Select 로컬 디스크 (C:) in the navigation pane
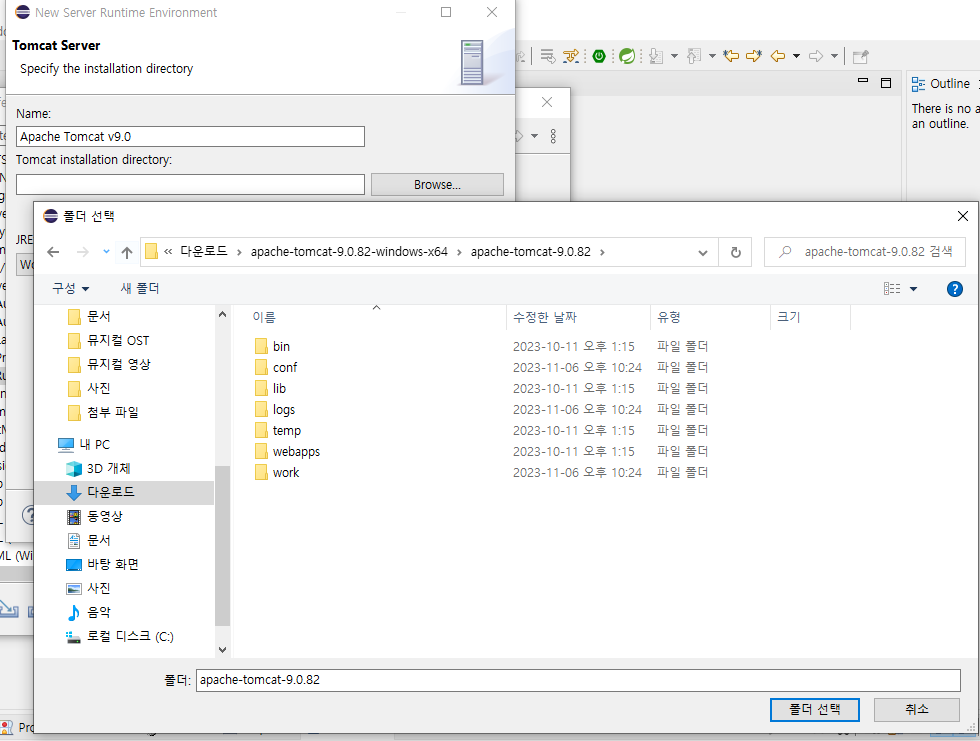The width and height of the screenshot is (980, 741). (x=130, y=637)
